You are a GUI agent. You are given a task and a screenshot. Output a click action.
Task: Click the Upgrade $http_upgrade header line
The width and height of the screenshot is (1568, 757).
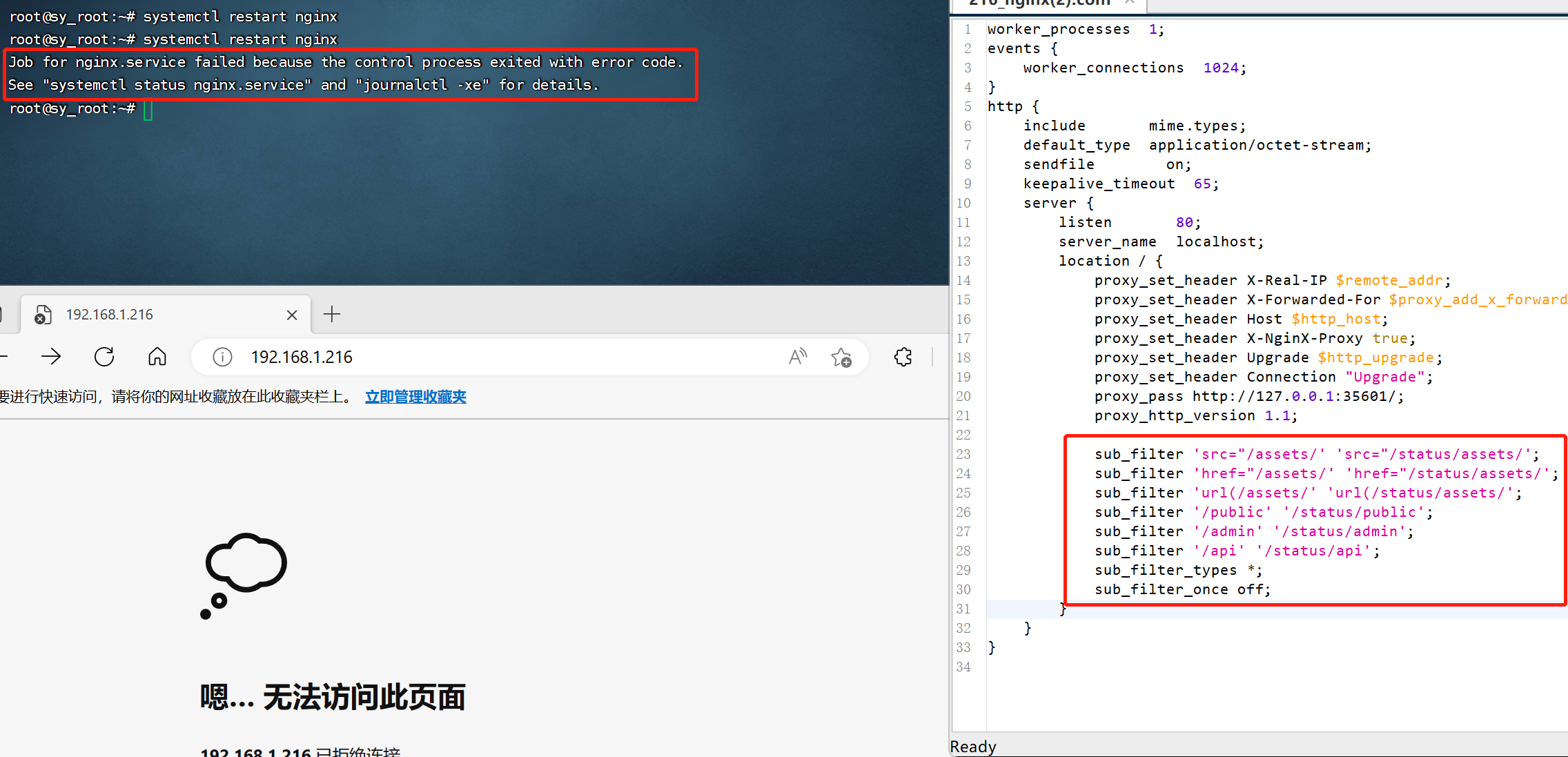coord(1268,357)
